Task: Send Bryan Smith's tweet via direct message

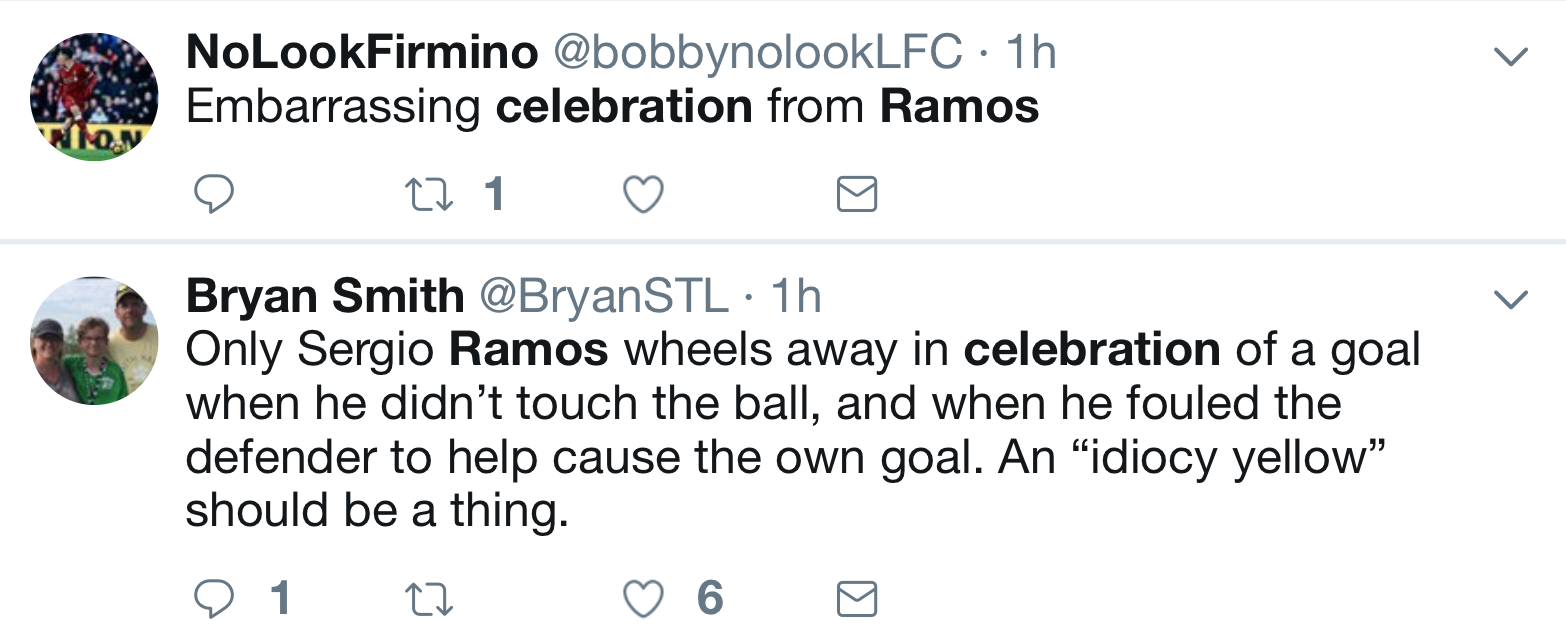Action: [x=856, y=598]
